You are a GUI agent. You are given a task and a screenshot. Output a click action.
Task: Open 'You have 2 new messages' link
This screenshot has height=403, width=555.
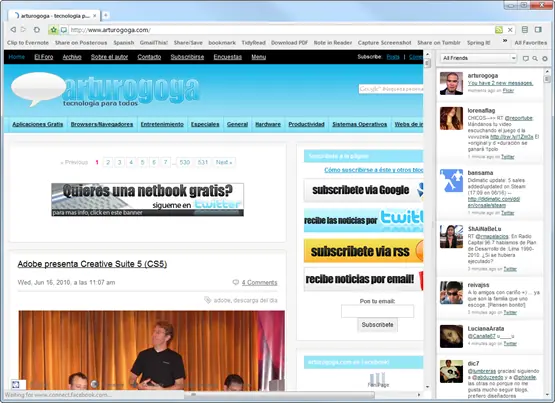[500, 83]
